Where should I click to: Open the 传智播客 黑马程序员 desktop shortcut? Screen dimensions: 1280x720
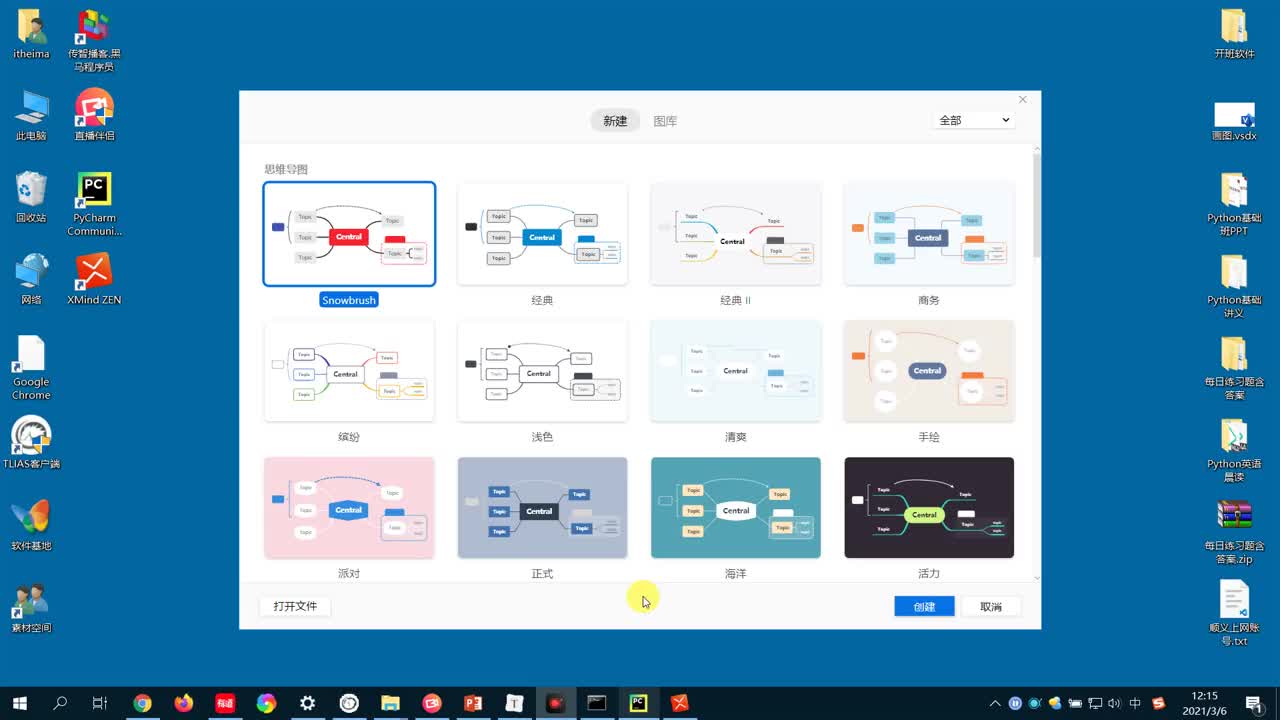[94, 40]
